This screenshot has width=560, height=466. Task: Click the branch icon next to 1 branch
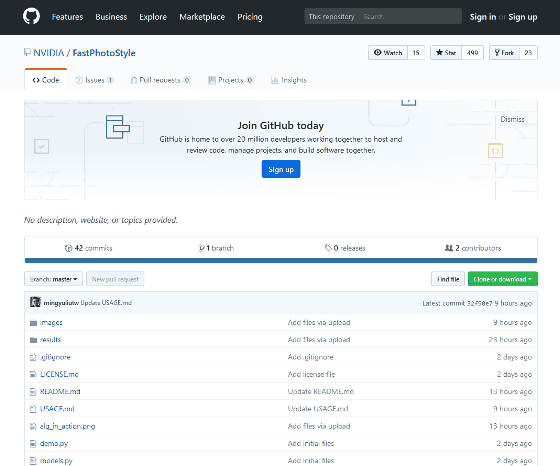201,248
